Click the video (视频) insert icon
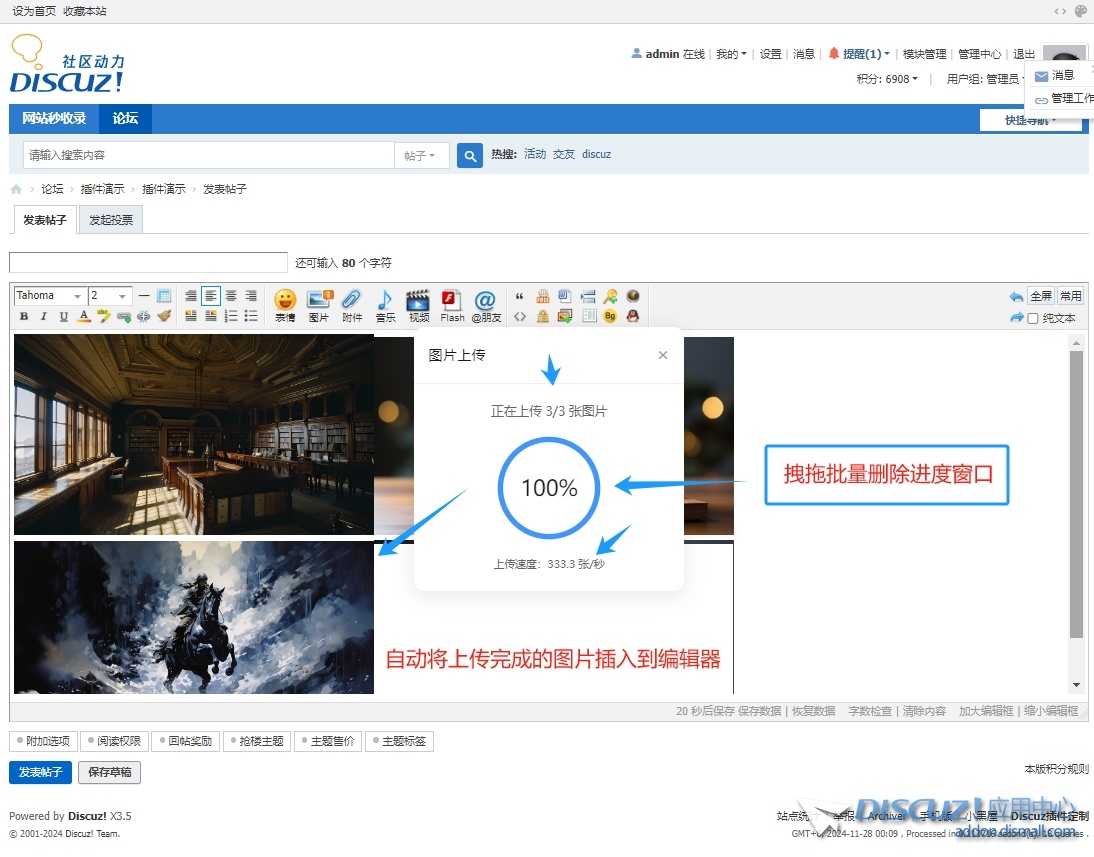1094x857 pixels. (418, 304)
